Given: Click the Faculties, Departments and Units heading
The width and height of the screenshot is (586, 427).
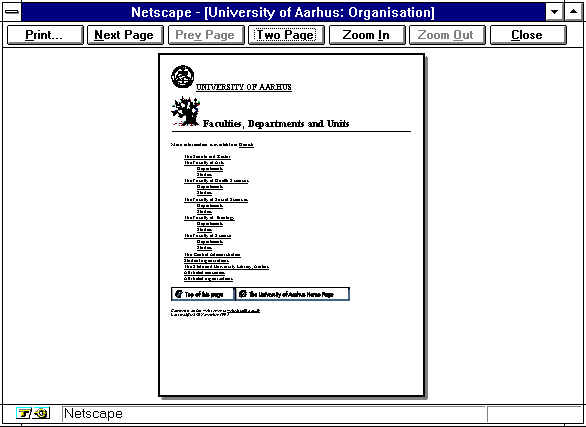Looking at the screenshot, I should point(276,124).
